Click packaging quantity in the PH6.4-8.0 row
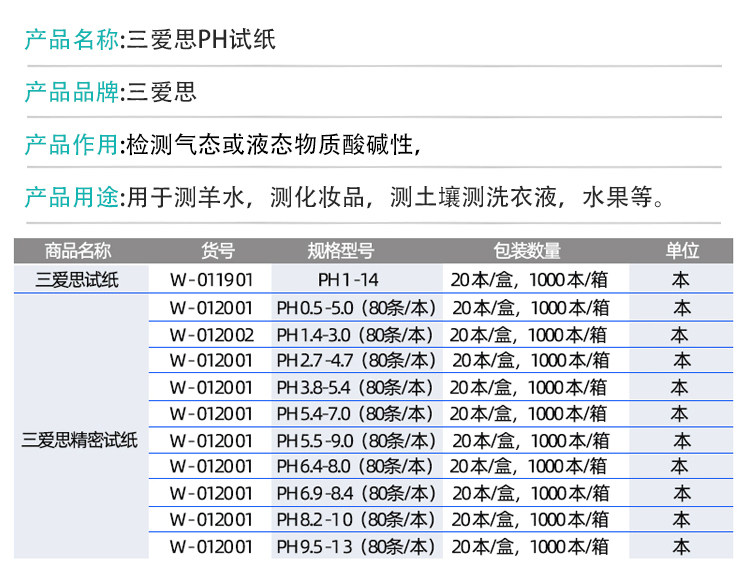 [x=528, y=466]
